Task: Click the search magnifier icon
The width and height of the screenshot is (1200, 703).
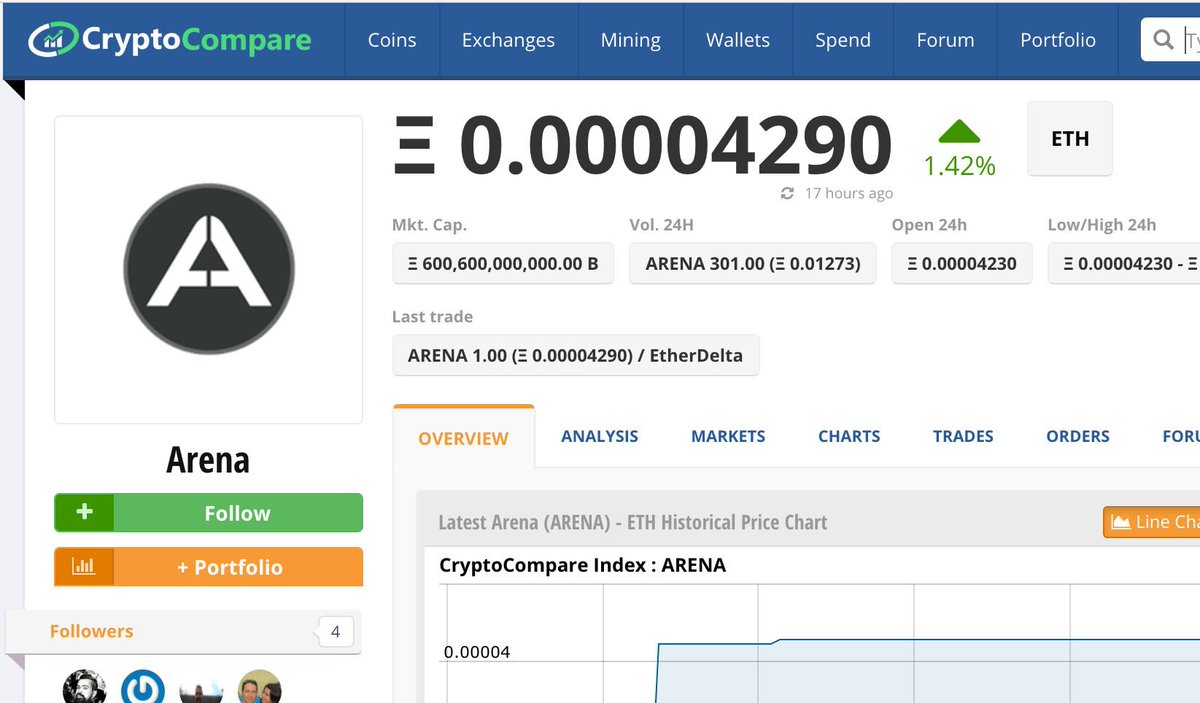Action: tap(1163, 40)
